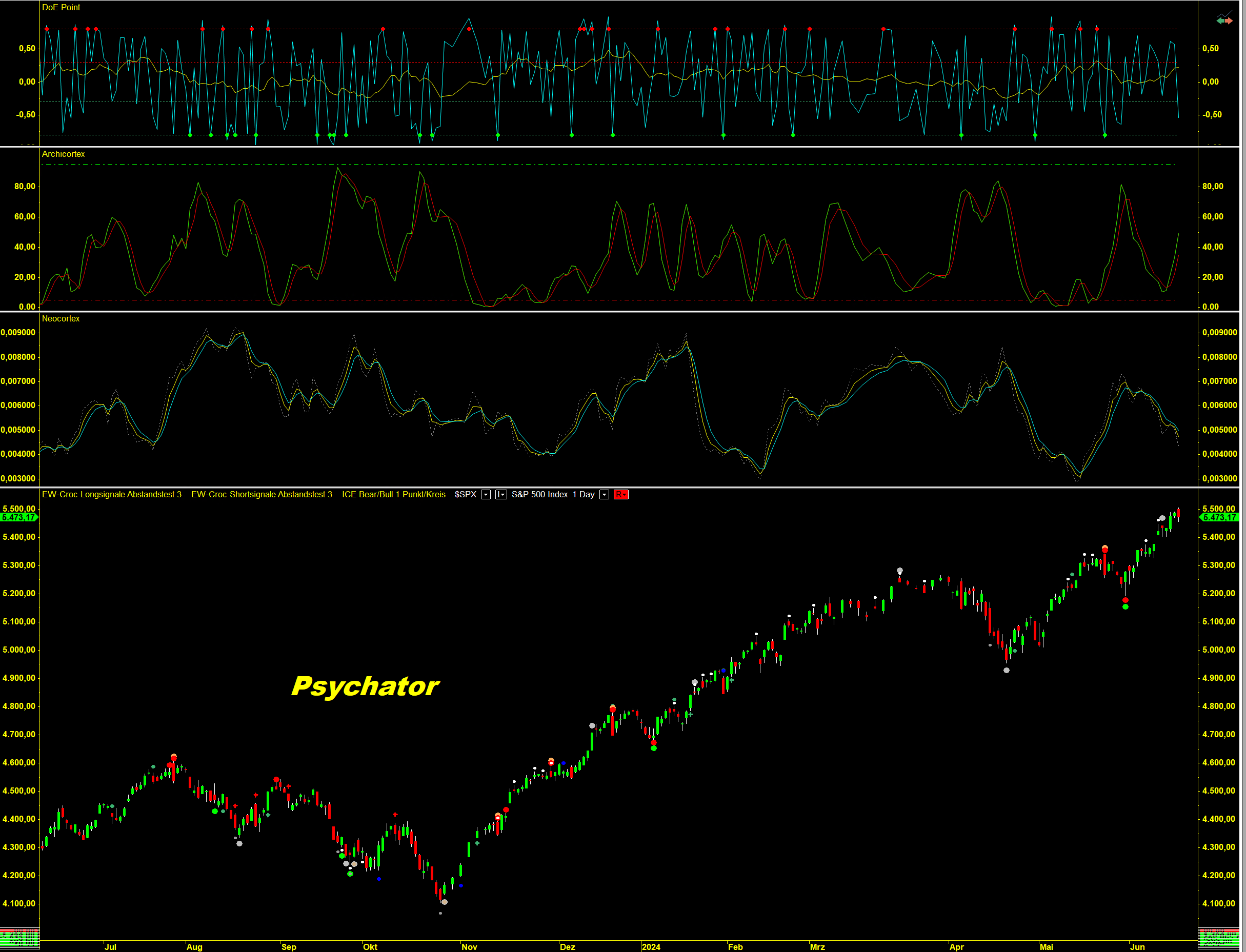Click the Archicortex panel title
The image size is (1246, 952).
coord(64,154)
